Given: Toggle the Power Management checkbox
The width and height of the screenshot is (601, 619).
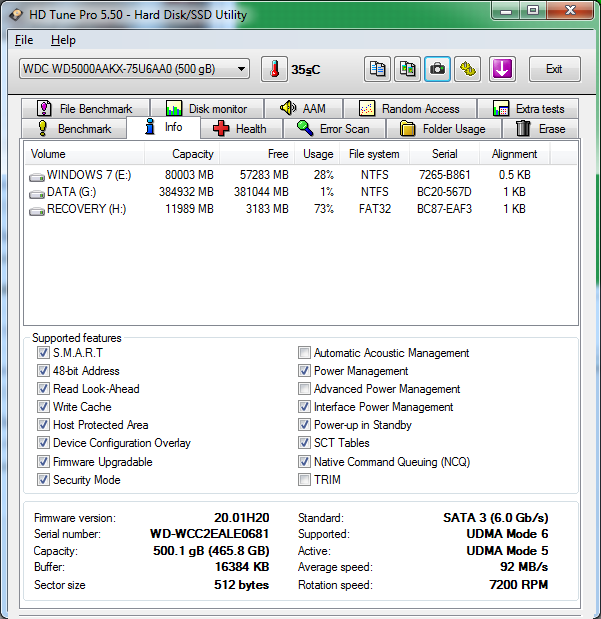Looking at the screenshot, I should (x=304, y=371).
